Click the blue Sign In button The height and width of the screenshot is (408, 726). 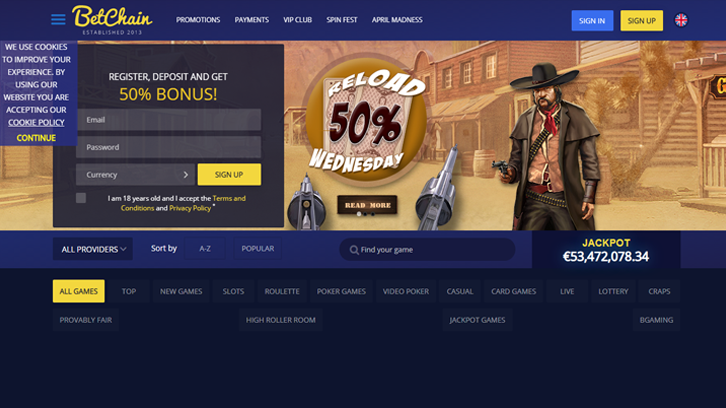(x=592, y=20)
